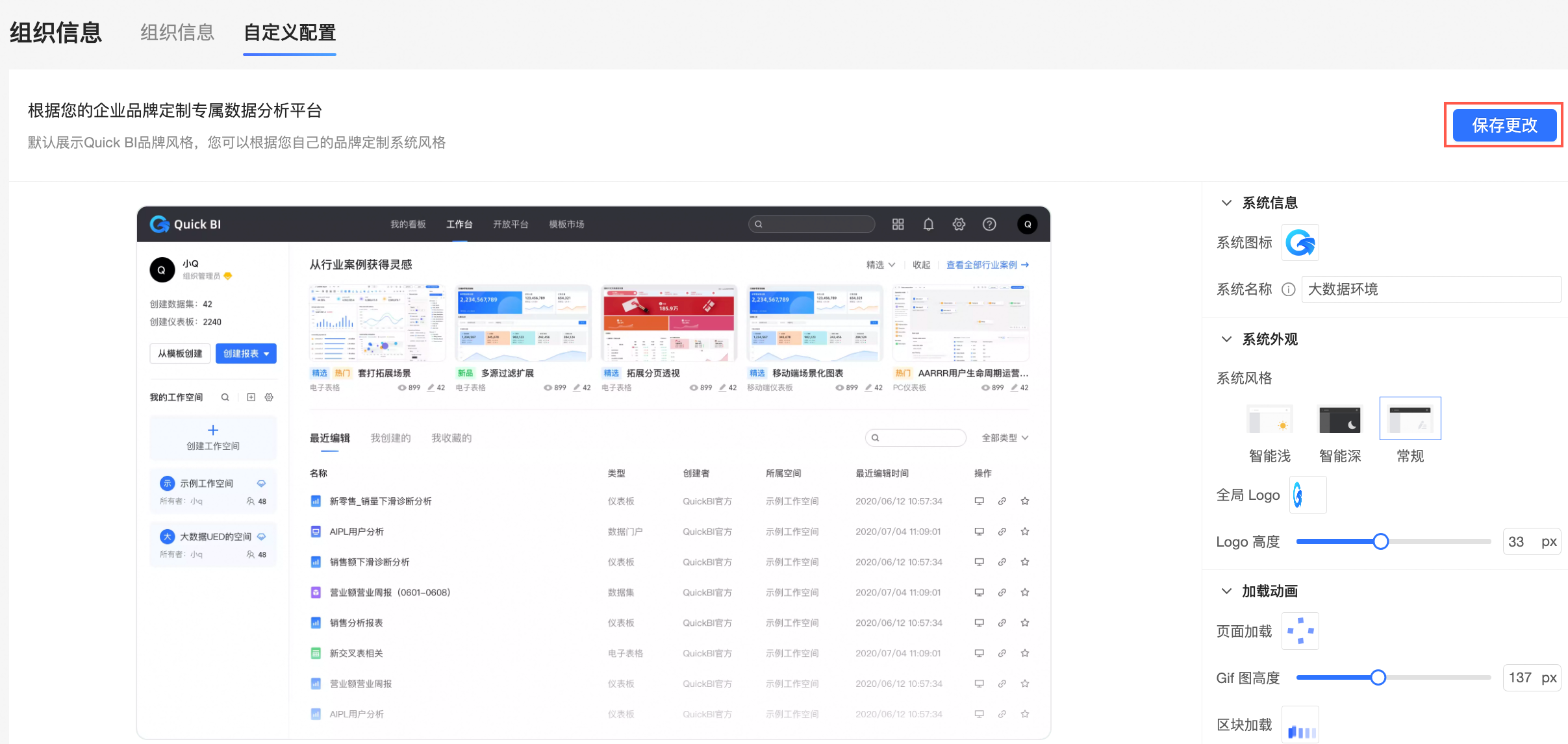This screenshot has width=1568, height=744.
Task: Open the 大数据UED的空间 workspace card
Action: coord(213,545)
